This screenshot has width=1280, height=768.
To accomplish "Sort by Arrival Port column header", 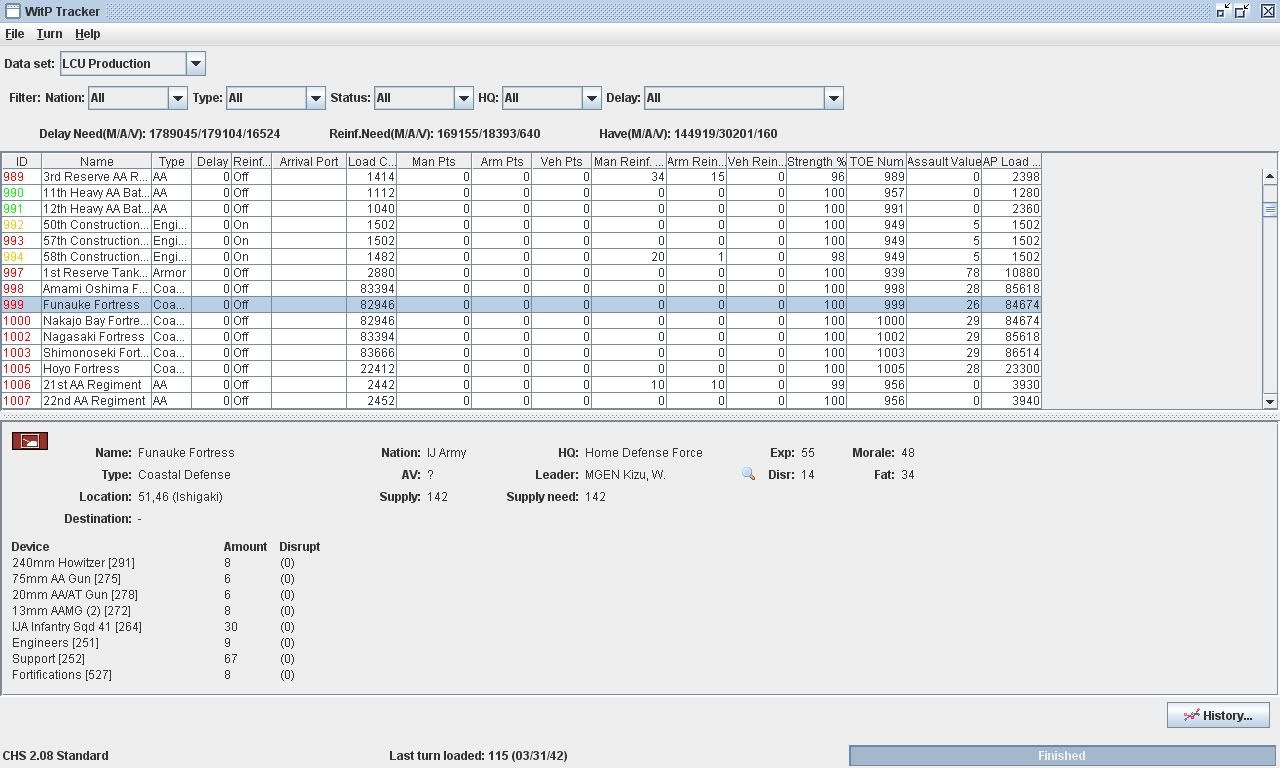I will click(x=309, y=161).
